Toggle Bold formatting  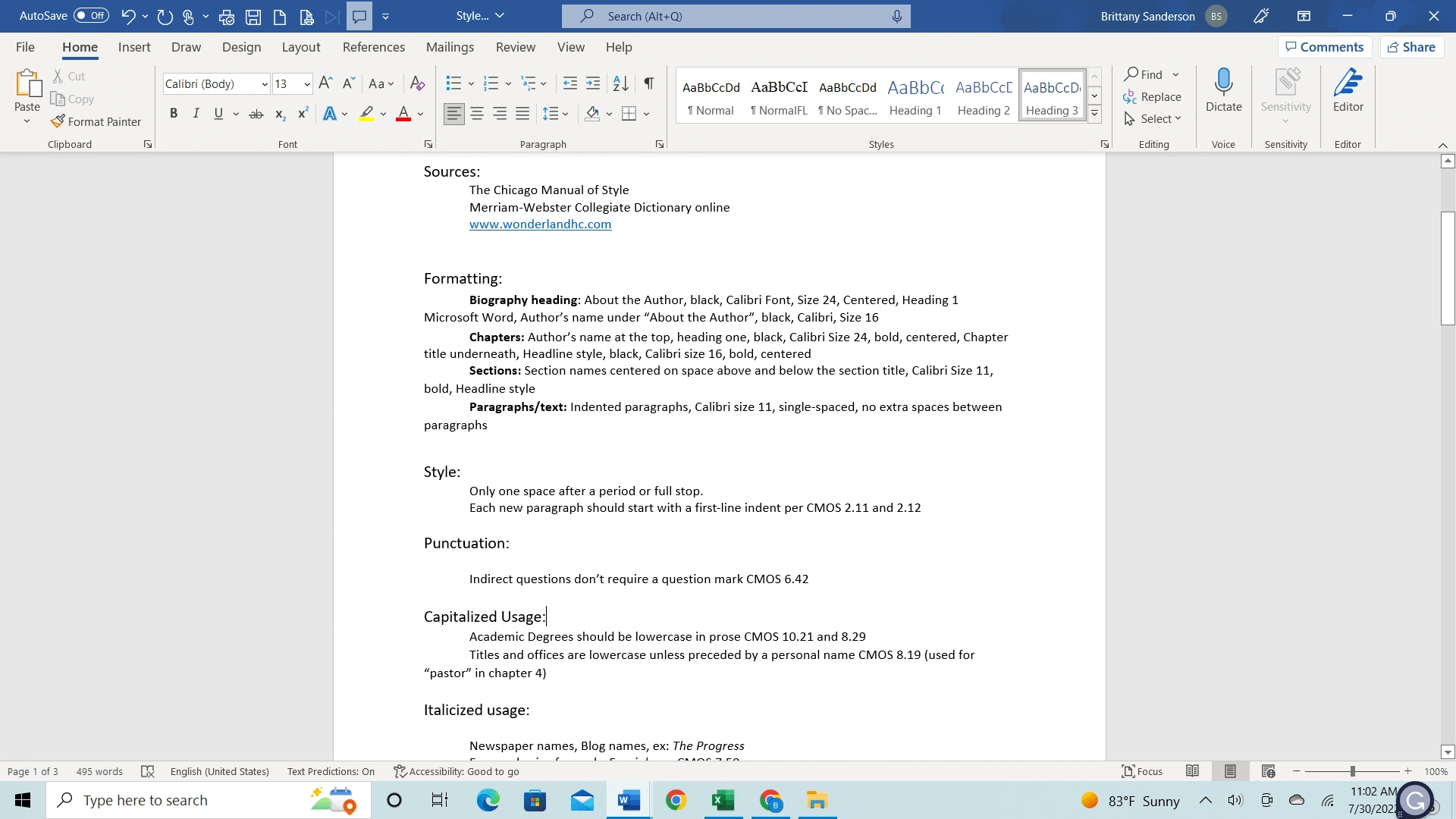point(174,114)
